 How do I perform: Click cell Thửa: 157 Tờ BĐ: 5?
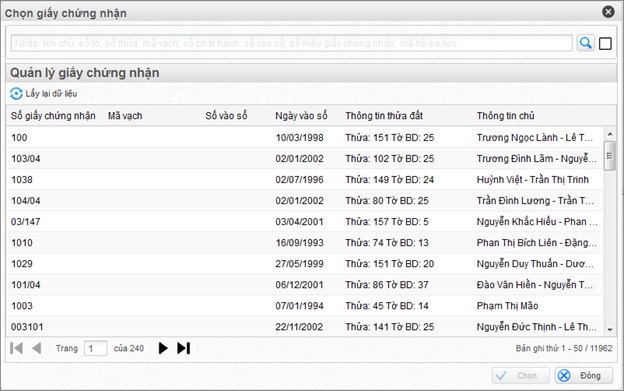[387, 222]
